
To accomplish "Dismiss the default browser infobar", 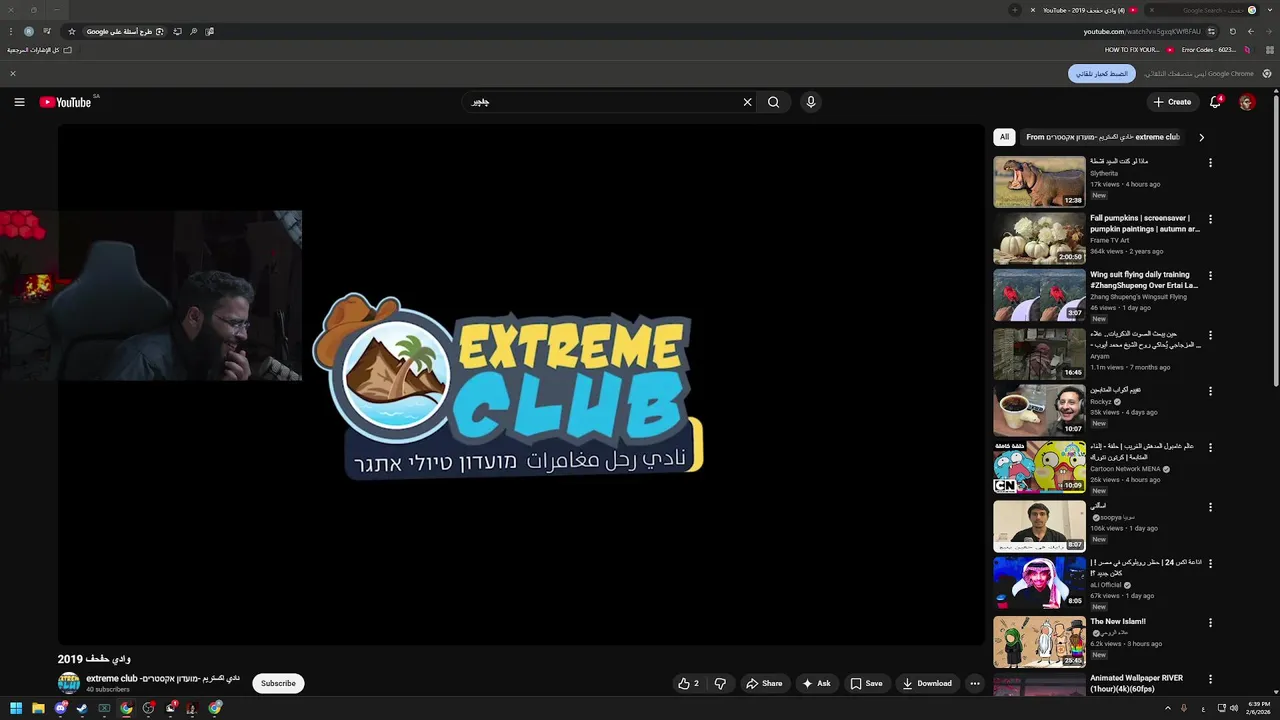I will (x=13, y=74).
